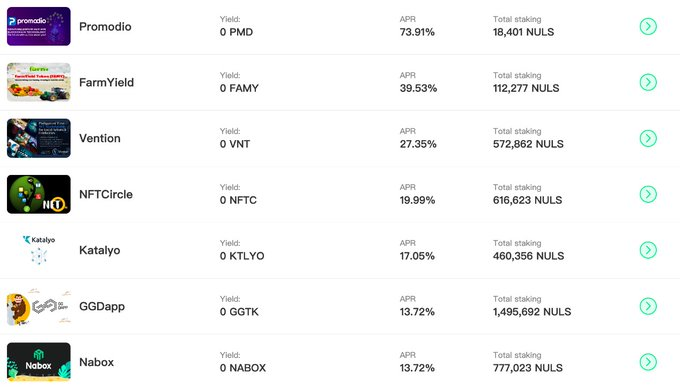Select the FarmYield banner thumbnail
This screenshot has height=387, width=680.
[39, 82]
